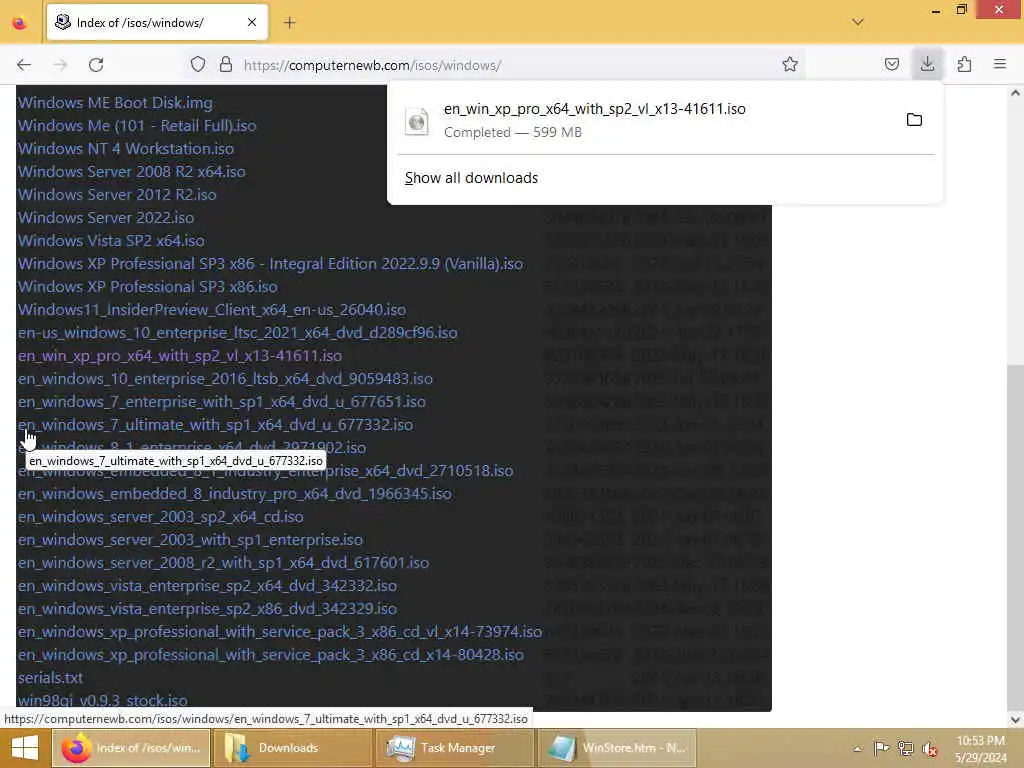Bookmark this page with the star icon
Image resolution: width=1024 pixels, height=768 pixels.
(x=790, y=65)
